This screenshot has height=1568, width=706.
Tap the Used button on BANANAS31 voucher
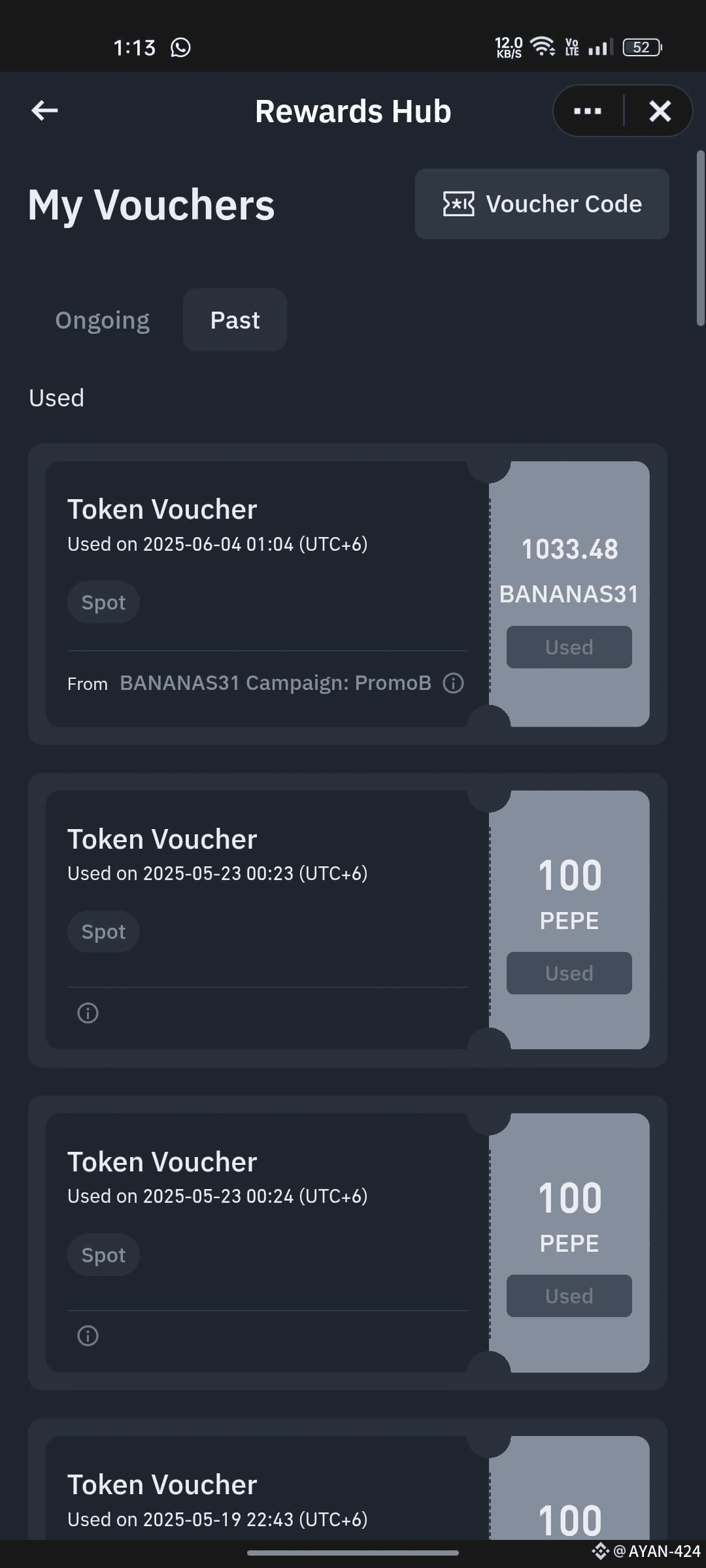pos(569,647)
